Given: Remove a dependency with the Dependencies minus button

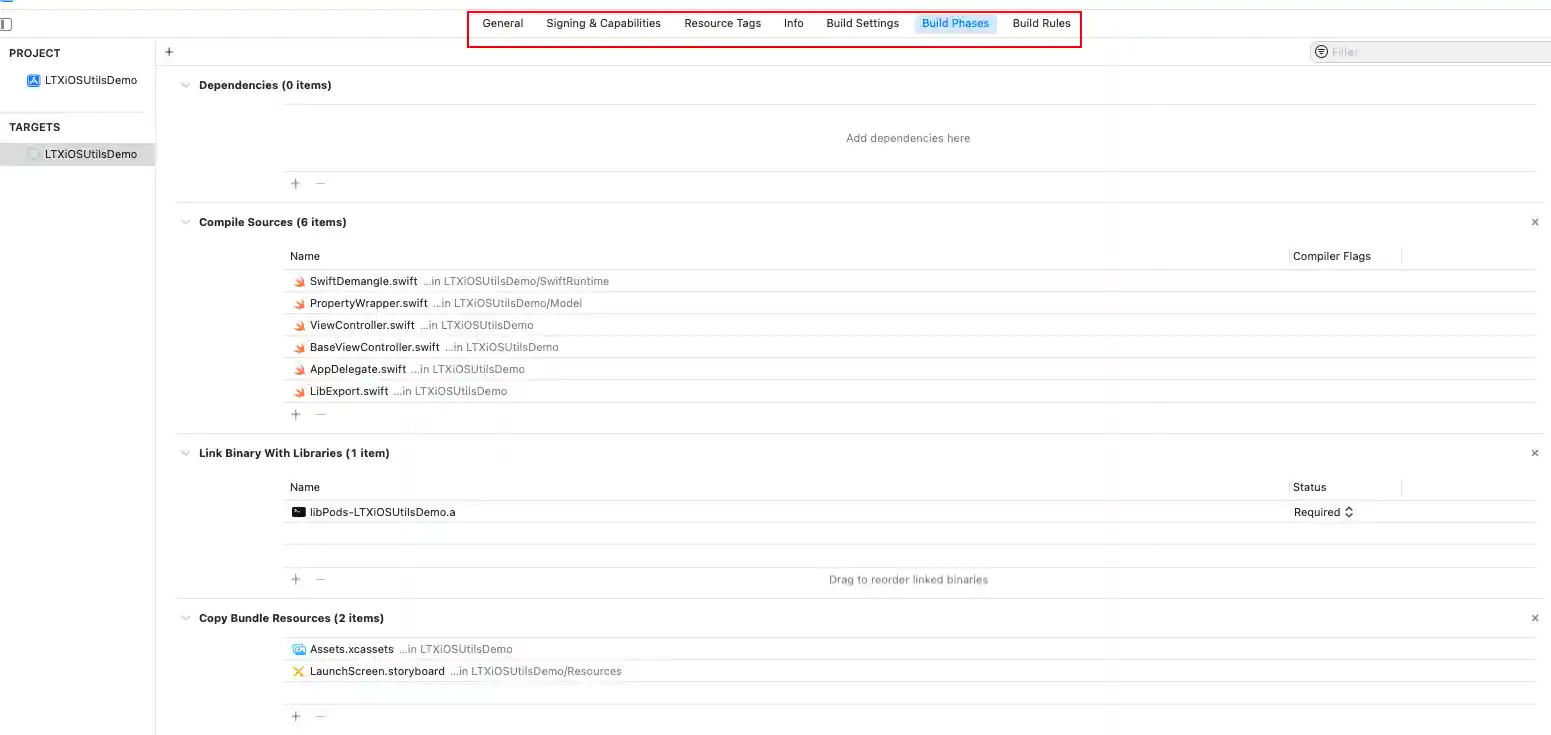Looking at the screenshot, I should coord(320,183).
